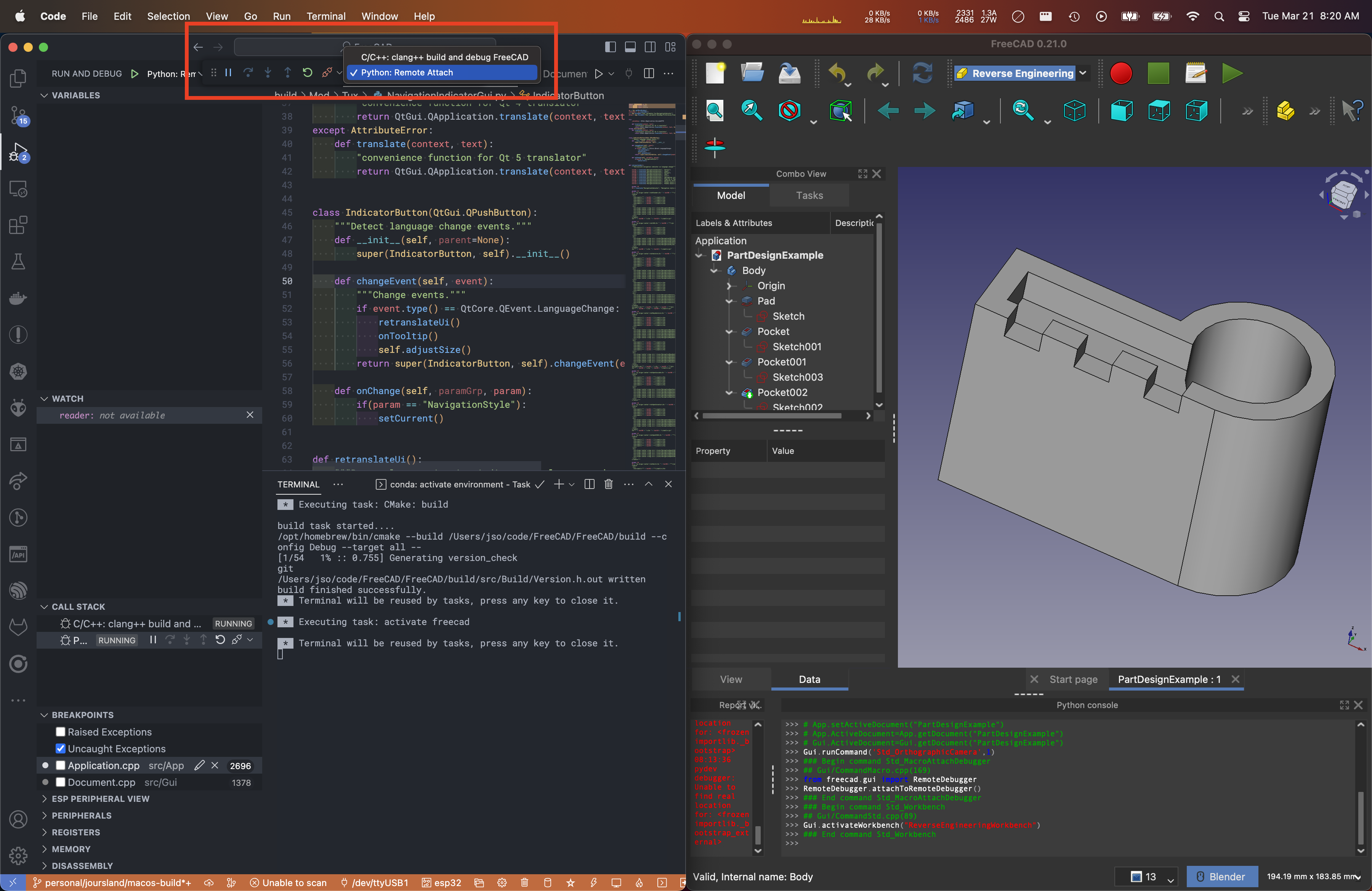The height and width of the screenshot is (891, 1372).
Task: Select C/C++ clang++ build and debug FreeCAD
Action: click(444, 57)
